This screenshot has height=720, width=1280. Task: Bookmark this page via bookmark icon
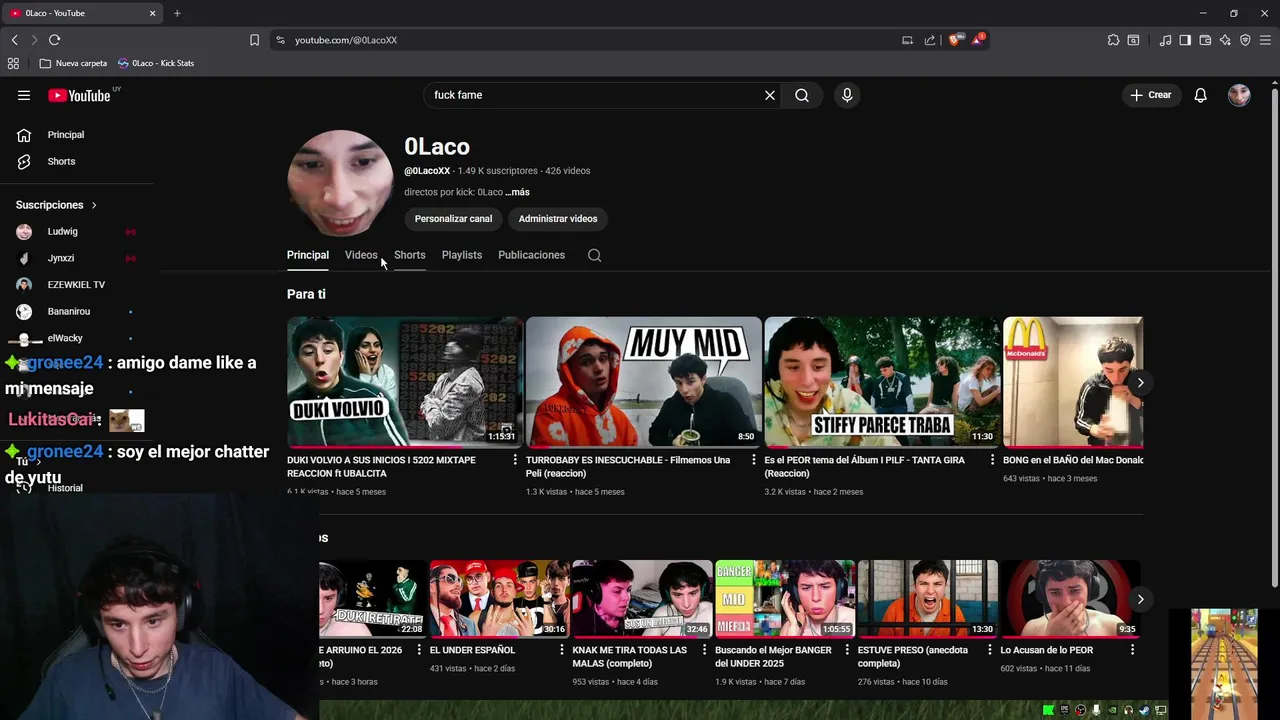tap(254, 40)
